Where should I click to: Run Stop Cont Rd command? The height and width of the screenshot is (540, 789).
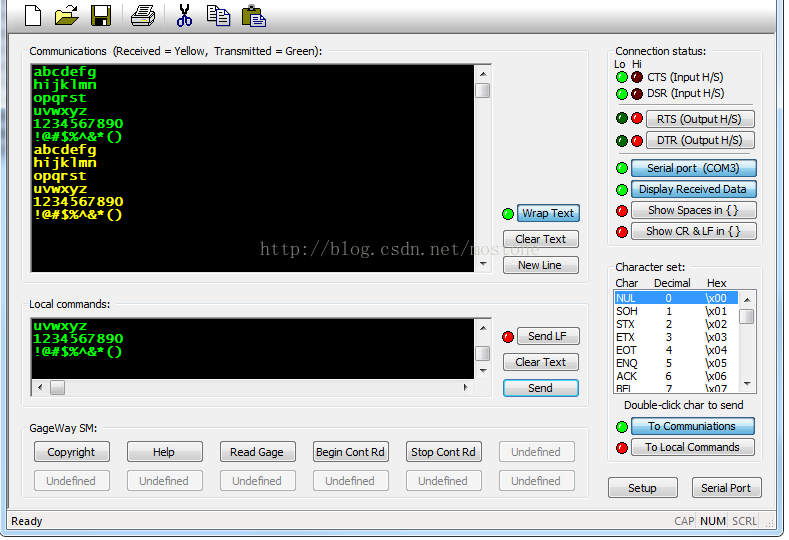pos(443,452)
